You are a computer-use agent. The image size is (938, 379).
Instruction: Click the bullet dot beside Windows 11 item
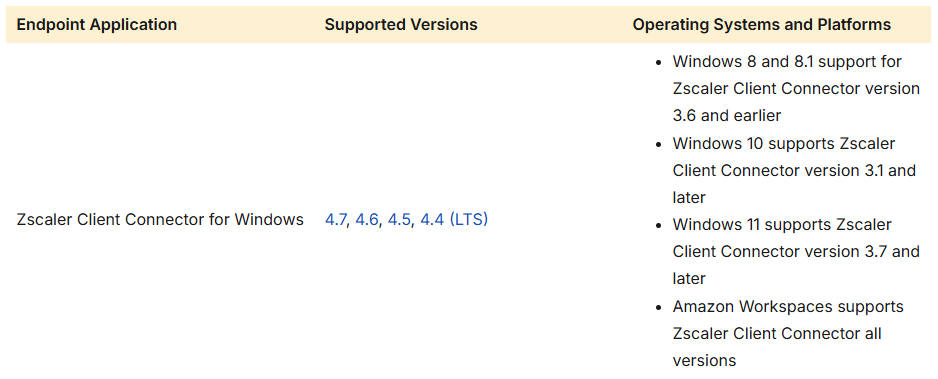point(659,225)
